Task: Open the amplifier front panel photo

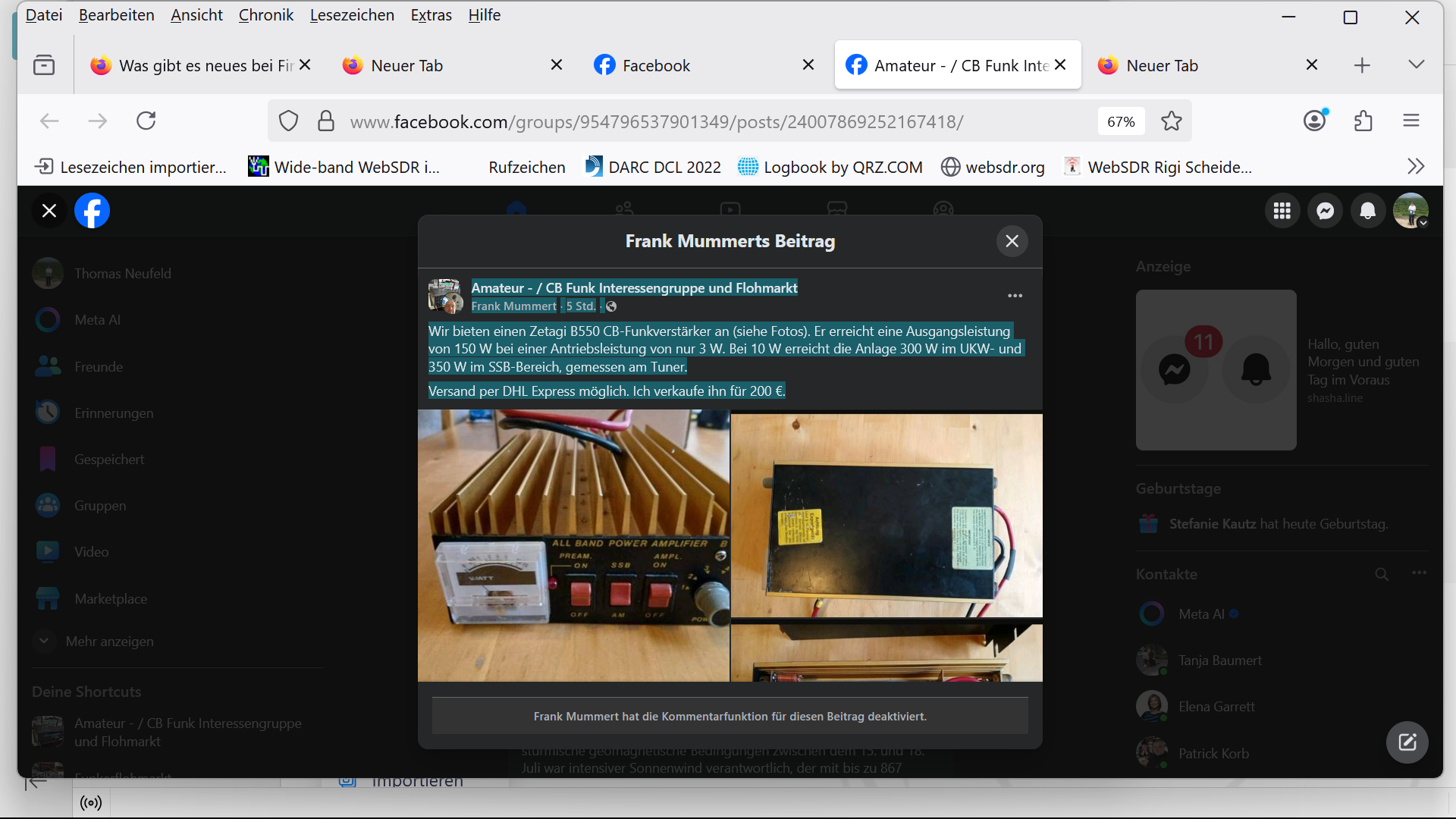Action: (x=573, y=546)
